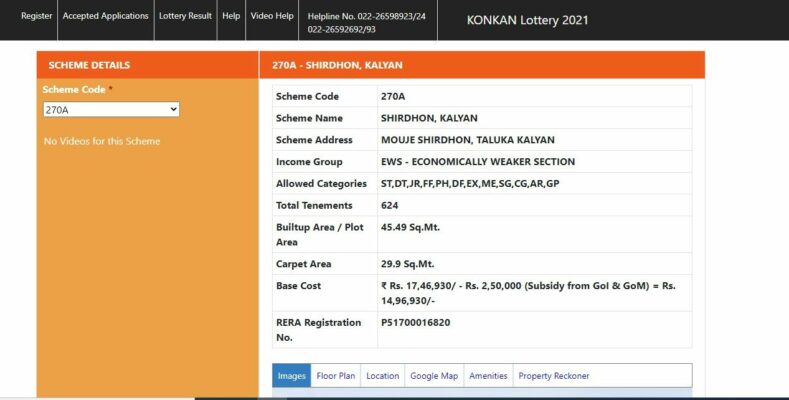Open Video Help from the top bar
Viewport: 789px width, 400px height.
click(271, 17)
